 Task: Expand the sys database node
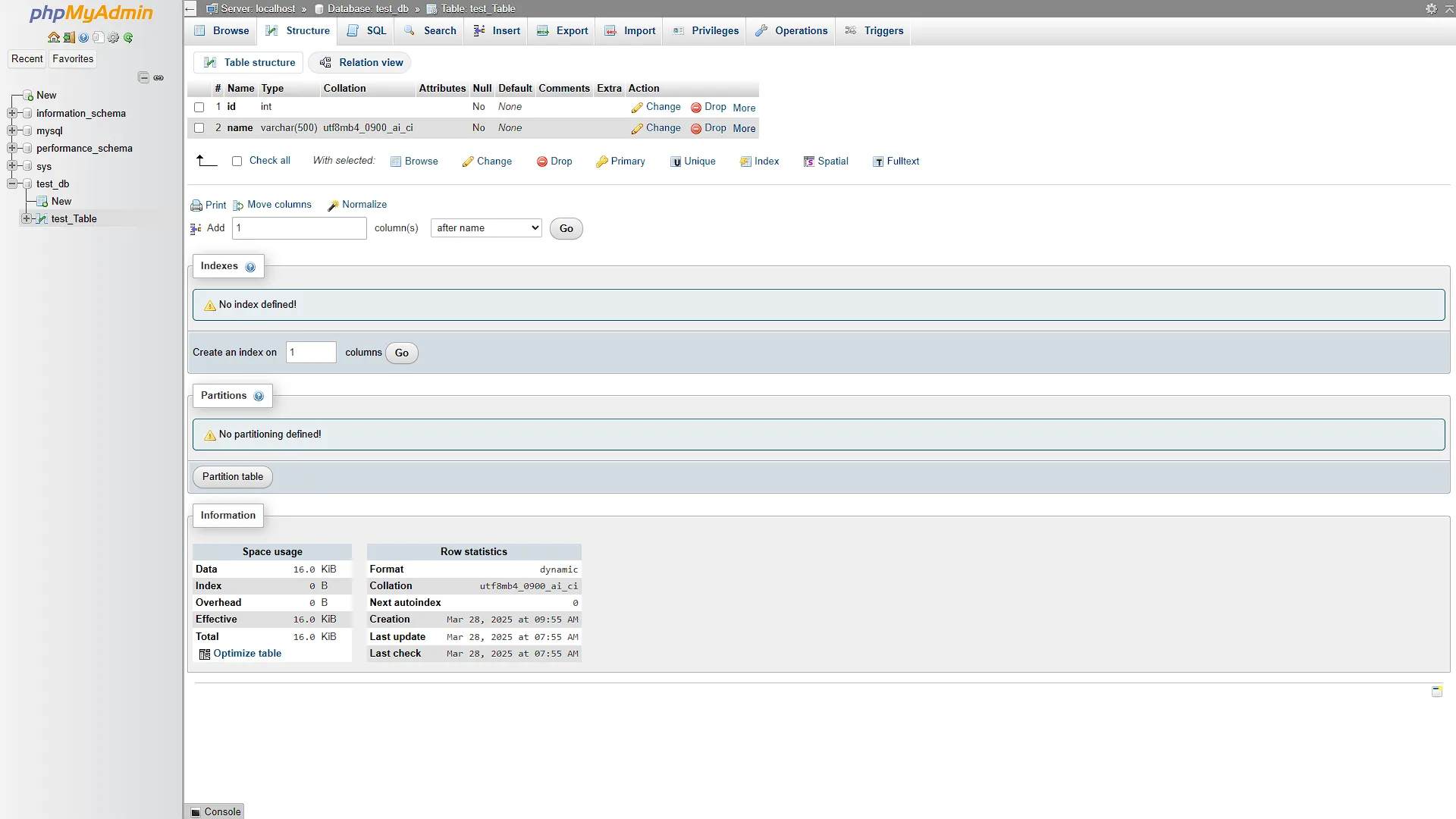click(12, 165)
